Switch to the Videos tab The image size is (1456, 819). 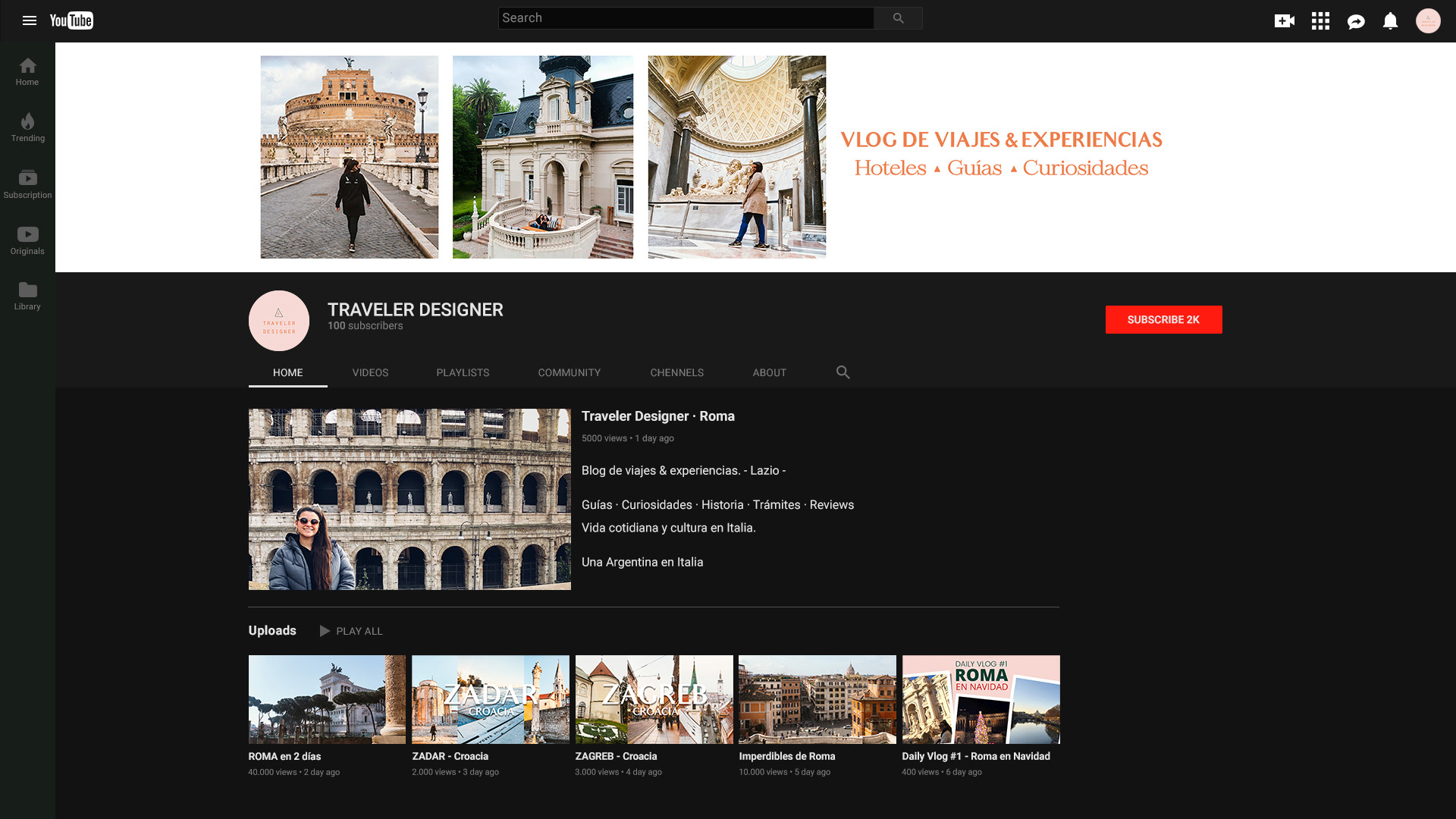(370, 372)
